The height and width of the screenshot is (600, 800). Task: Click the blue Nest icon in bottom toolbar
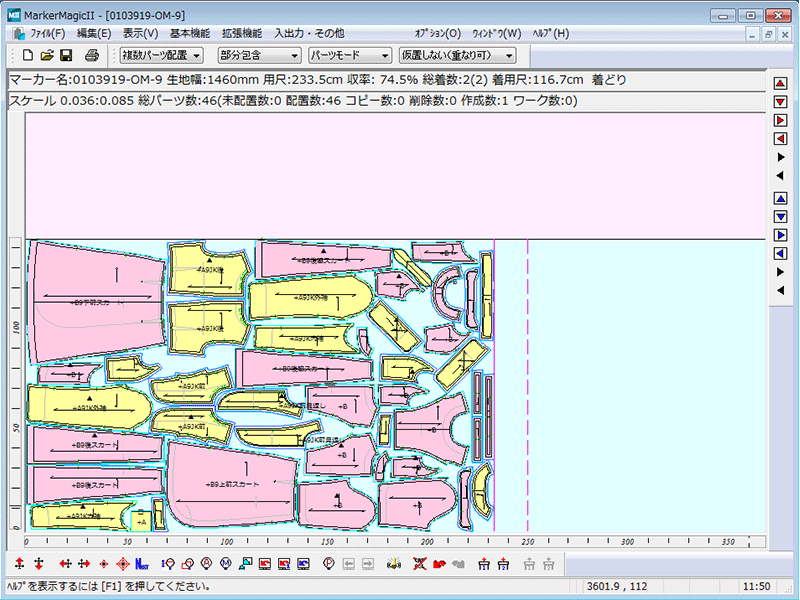(141, 564)
